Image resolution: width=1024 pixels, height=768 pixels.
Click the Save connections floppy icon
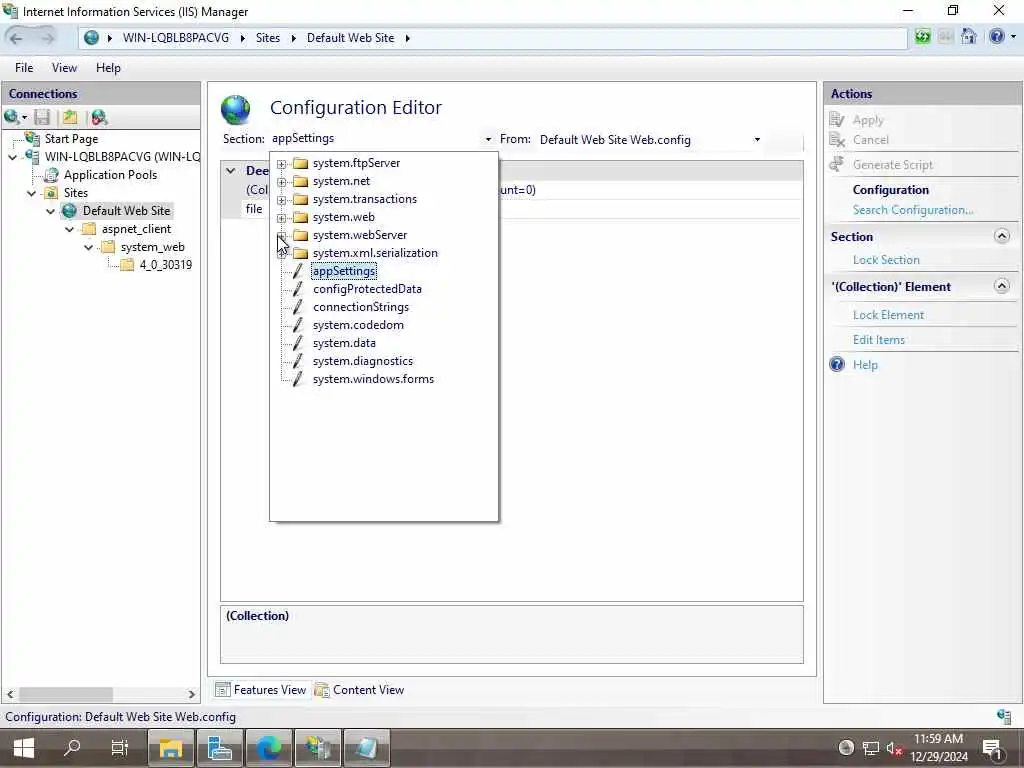pyautogui.click(x=42, y=117)
